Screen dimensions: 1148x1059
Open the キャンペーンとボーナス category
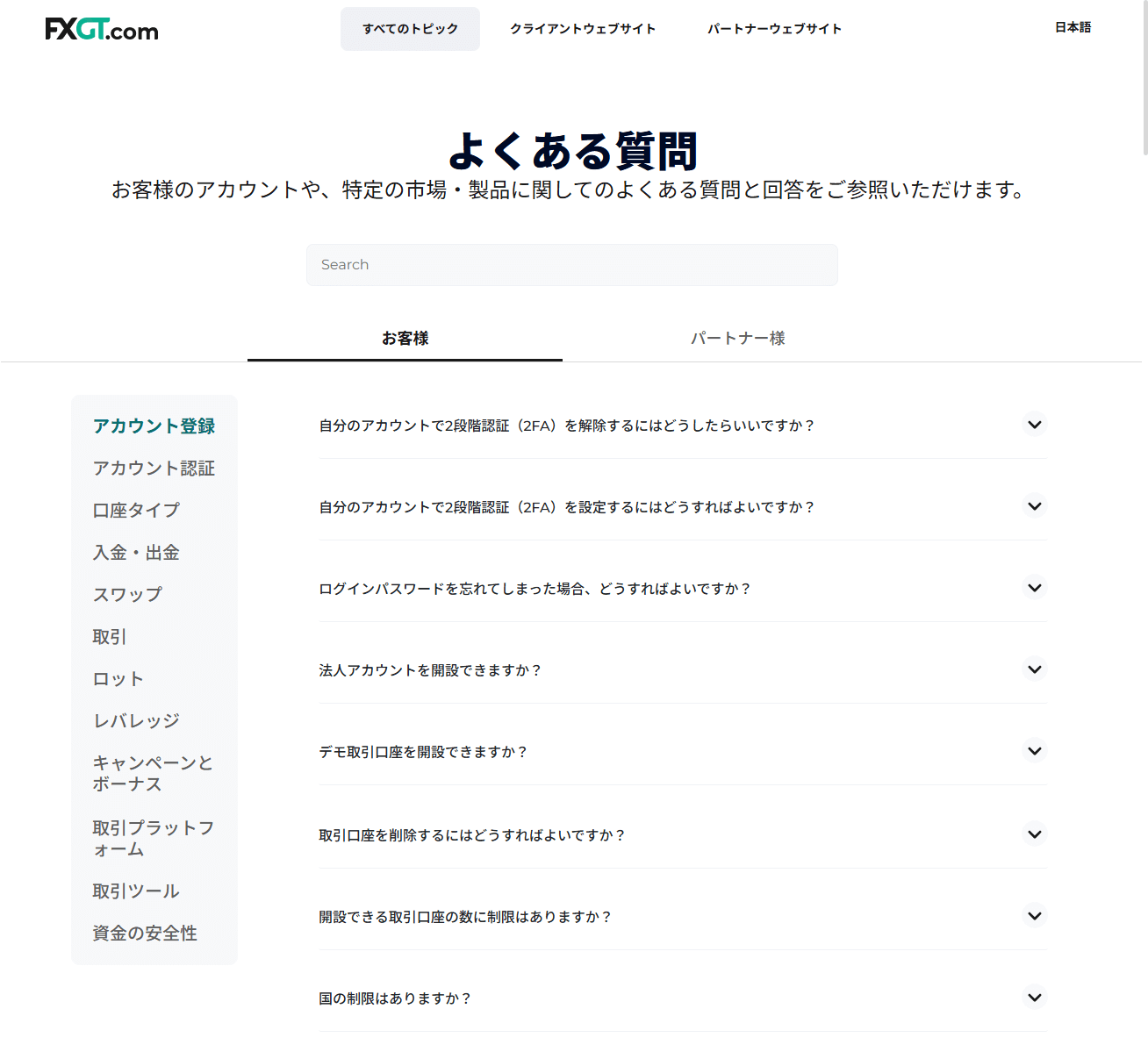click(x=153, y=774)
